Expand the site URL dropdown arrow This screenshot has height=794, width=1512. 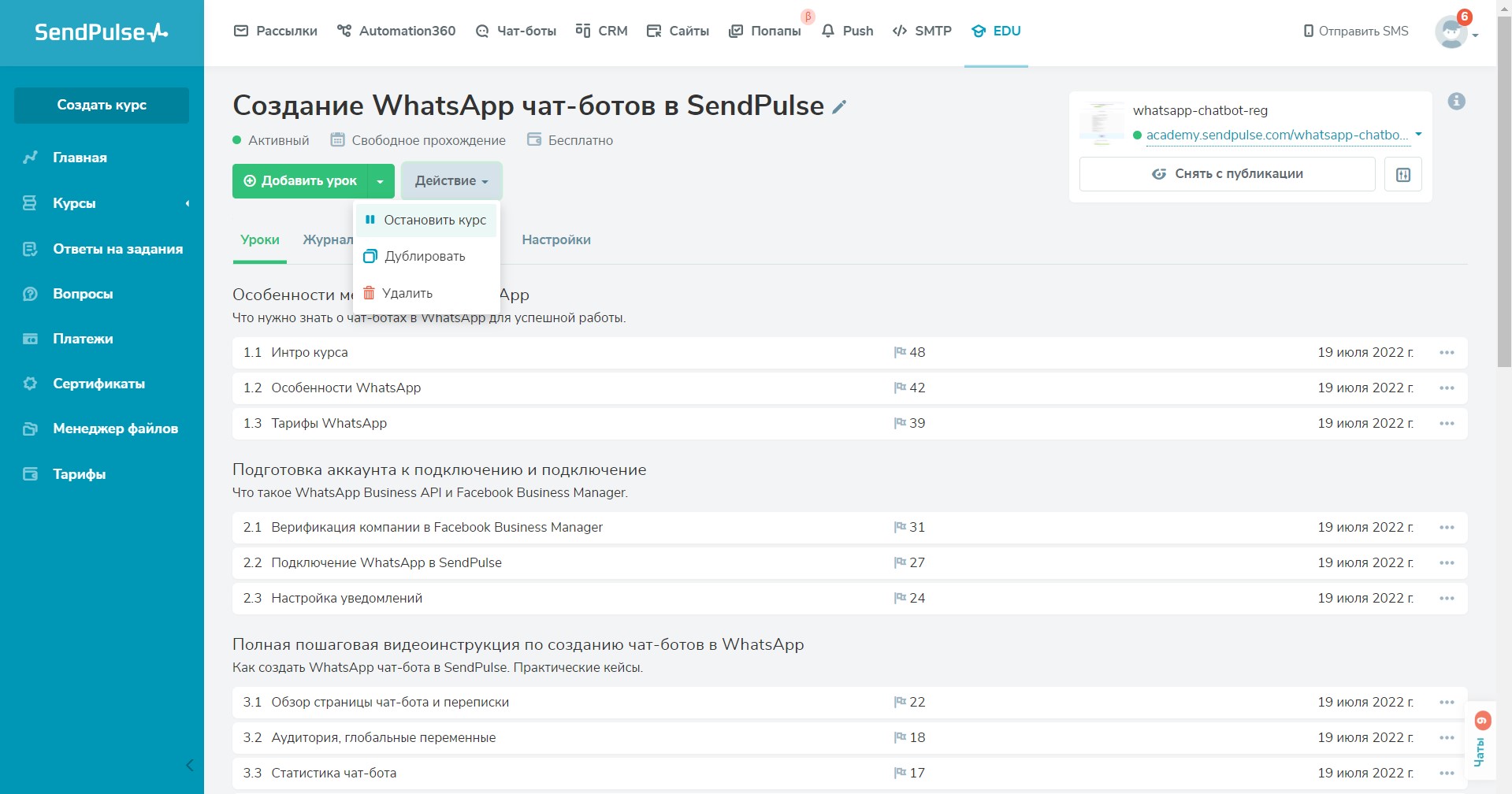click(x=1418, y=135)
